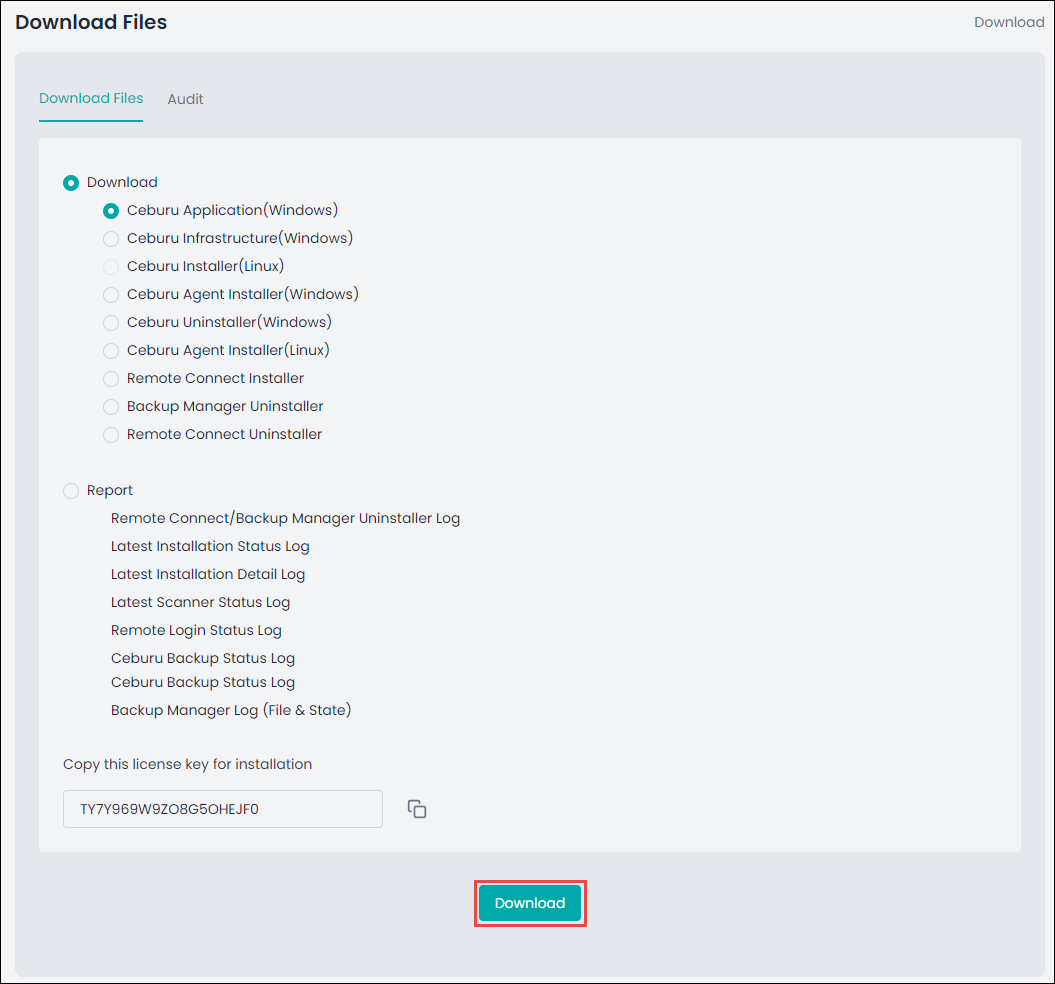Choose Ceburu Application(Windows) option
Viewport: 1055px width, 984px height.
(x=111, y=211)
